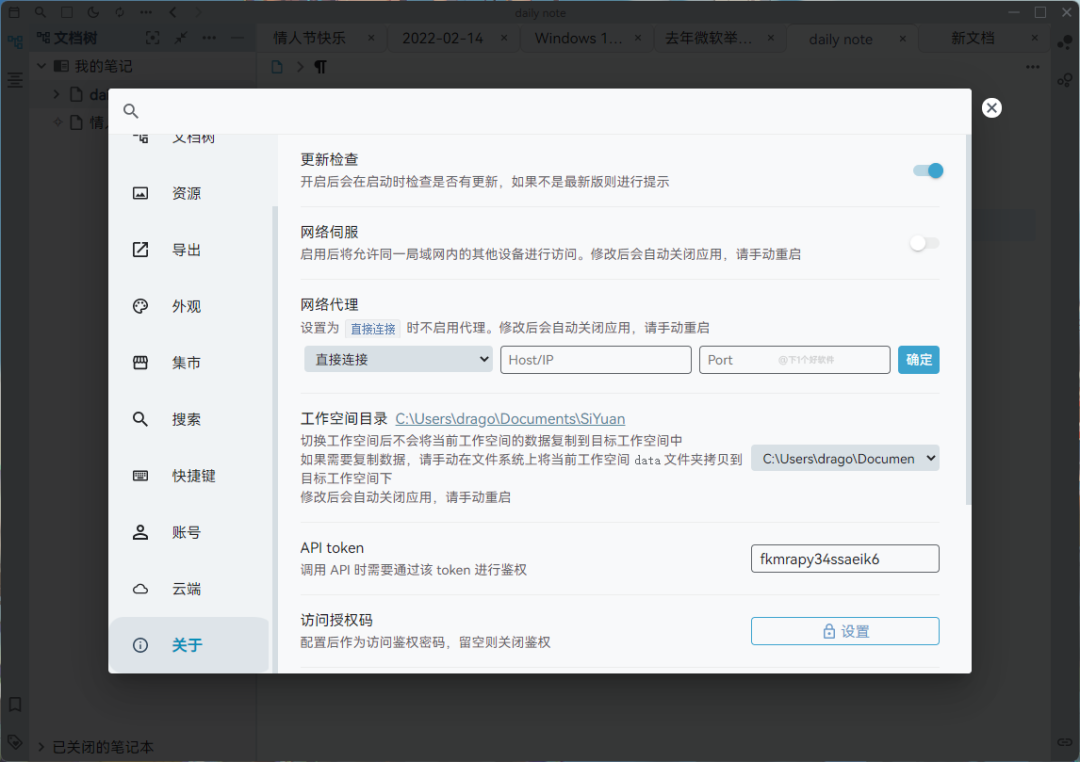This screenshot has width=1080, height=762.
Task: Open the bookmark panel icon
Action: [x=15, y=704]
